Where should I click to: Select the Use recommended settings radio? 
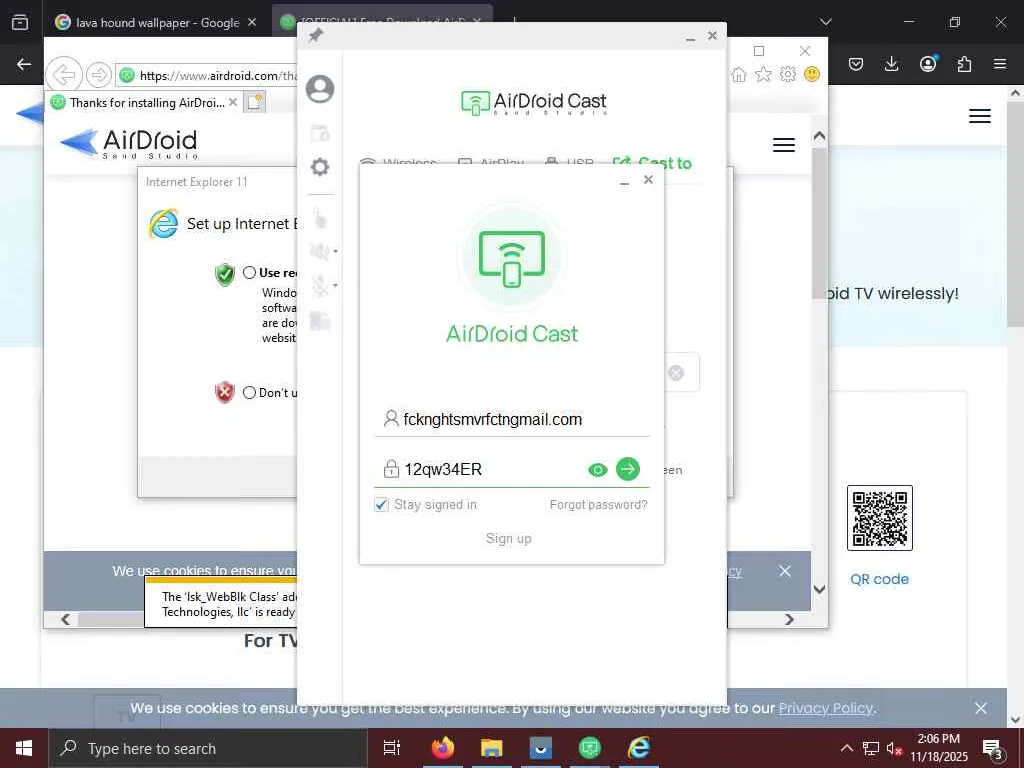(x=249, y=272)
